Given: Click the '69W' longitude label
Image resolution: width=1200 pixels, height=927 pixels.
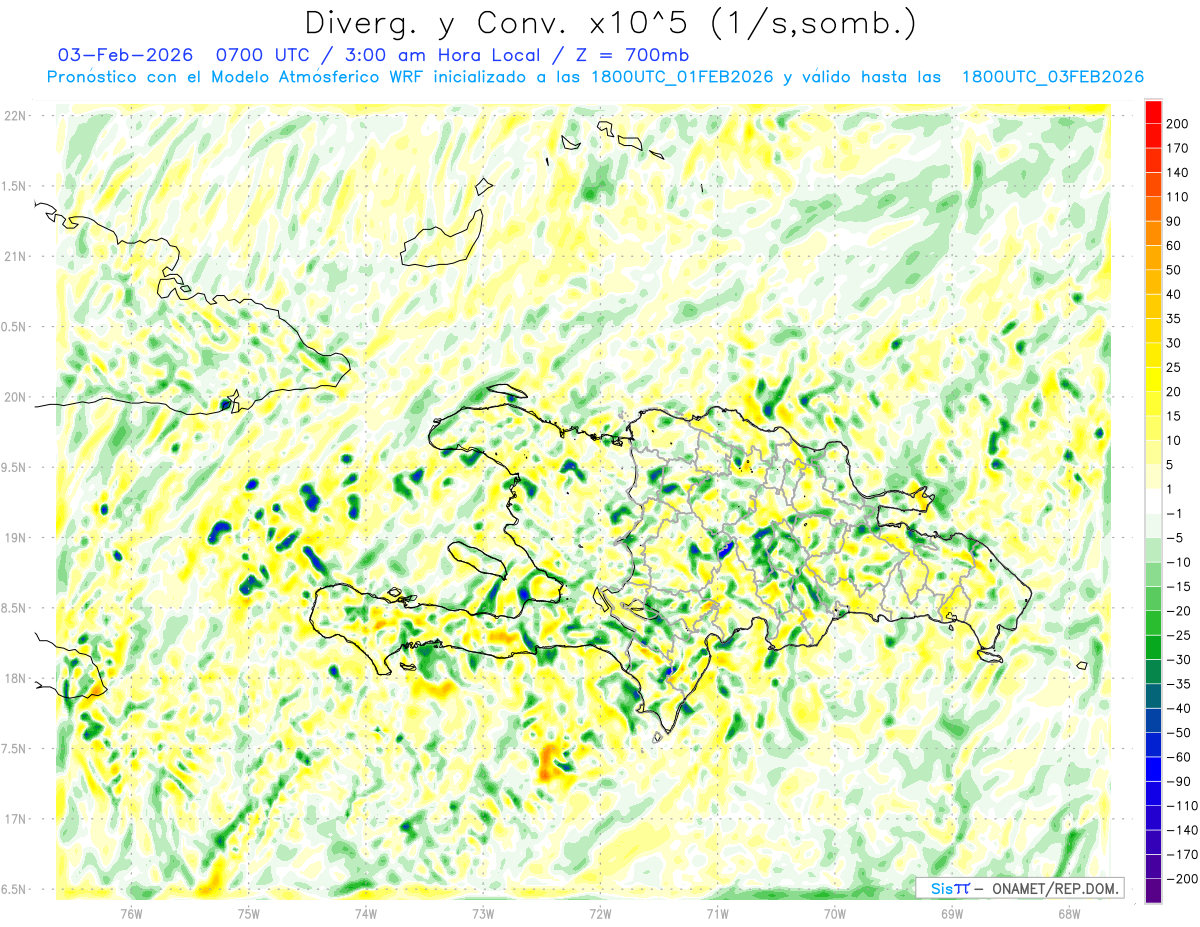Looking at the screenshot, I should click(x=951, y=913).
